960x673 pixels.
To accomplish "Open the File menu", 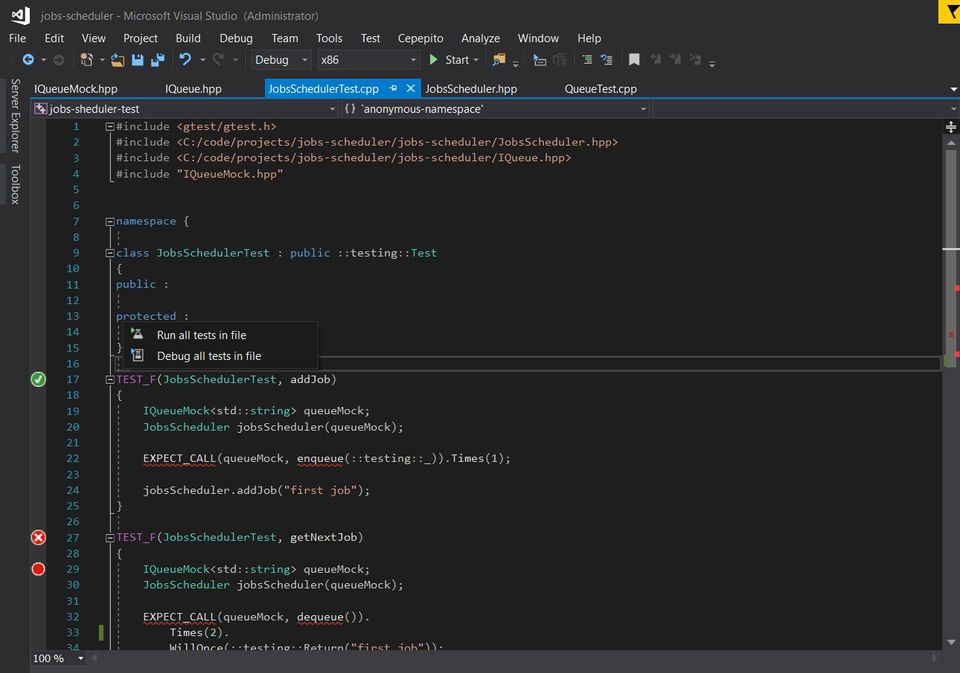I will (17, 38).
